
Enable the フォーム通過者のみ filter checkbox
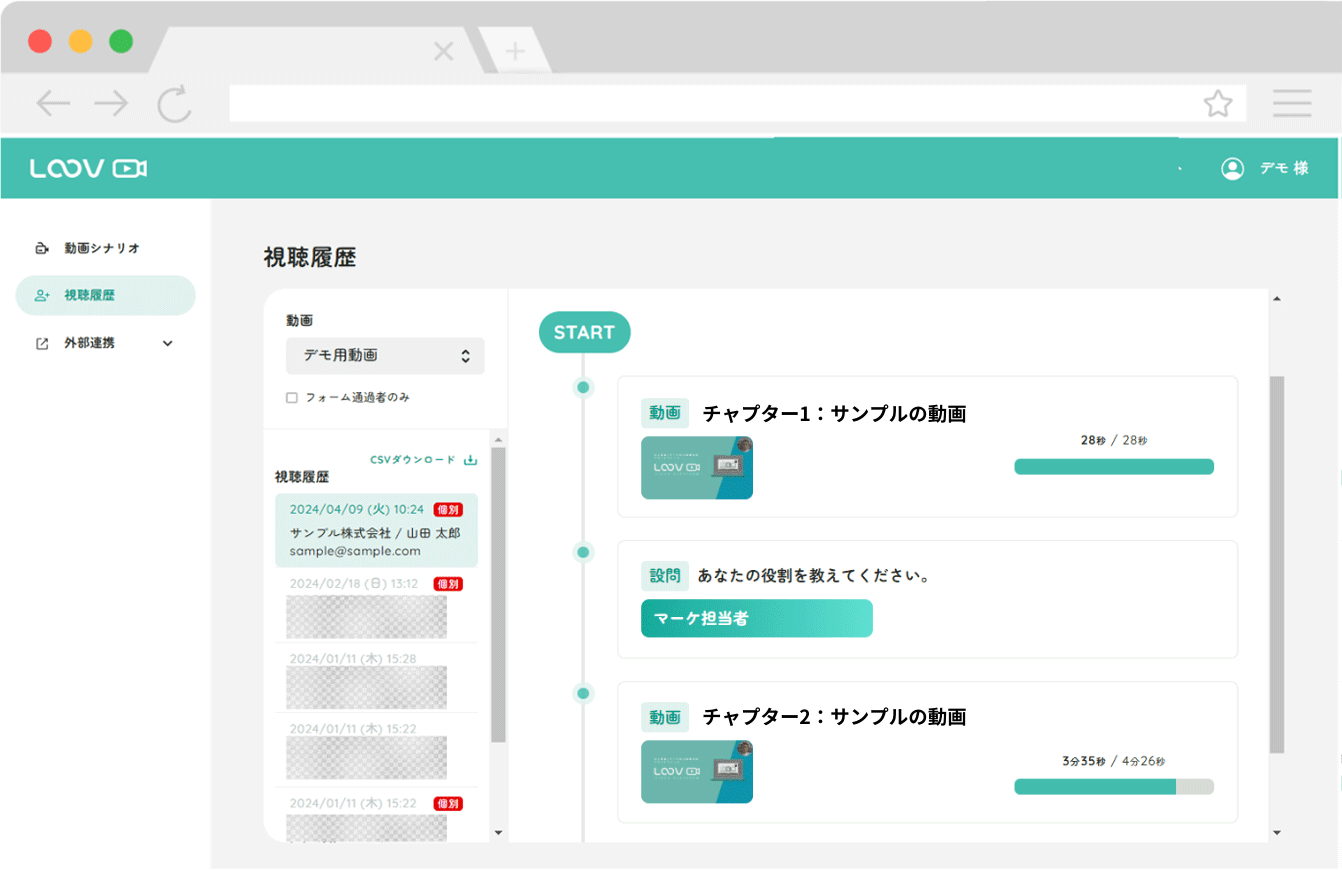[291, 397]
